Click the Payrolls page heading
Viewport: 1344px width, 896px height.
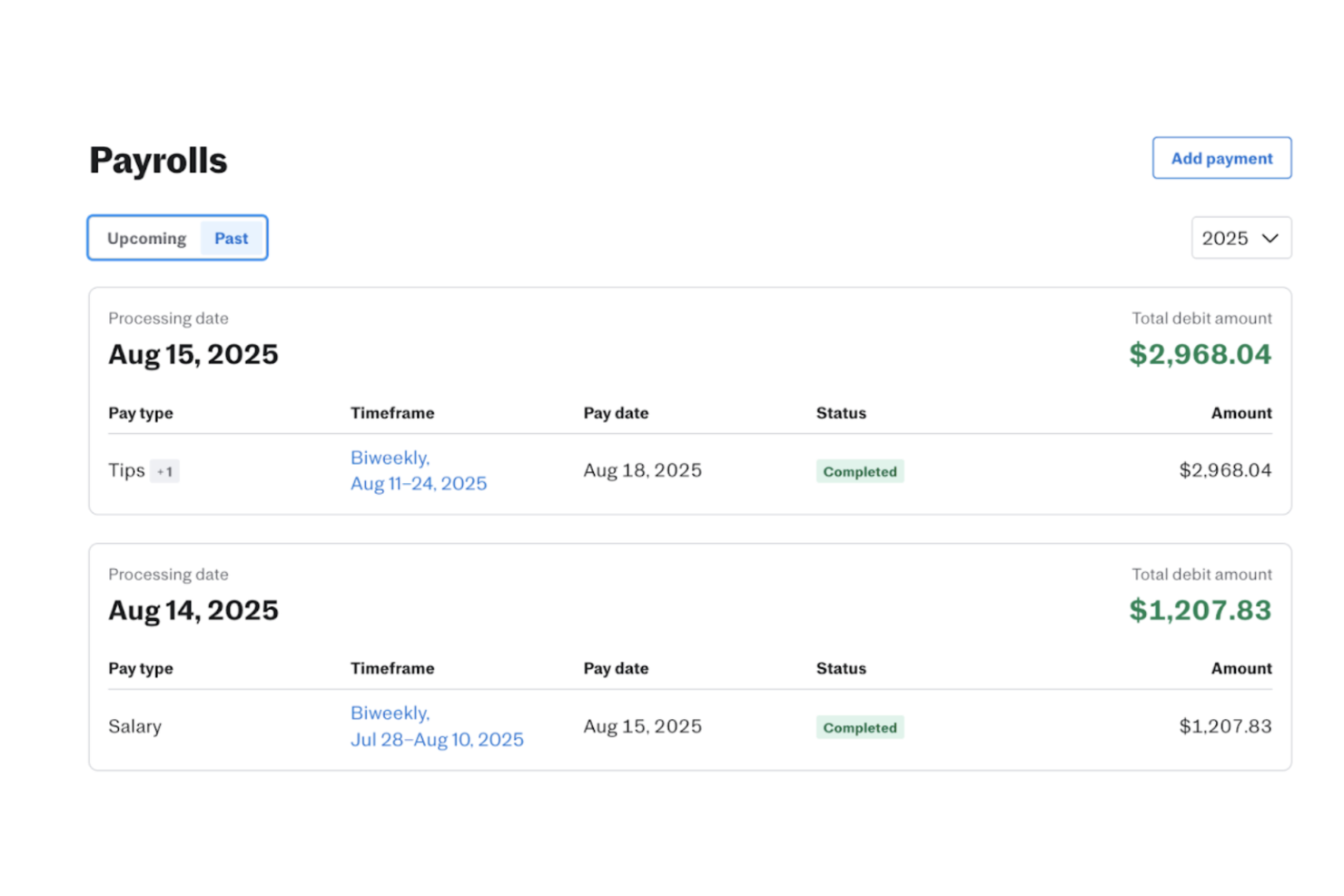[156, 160]
